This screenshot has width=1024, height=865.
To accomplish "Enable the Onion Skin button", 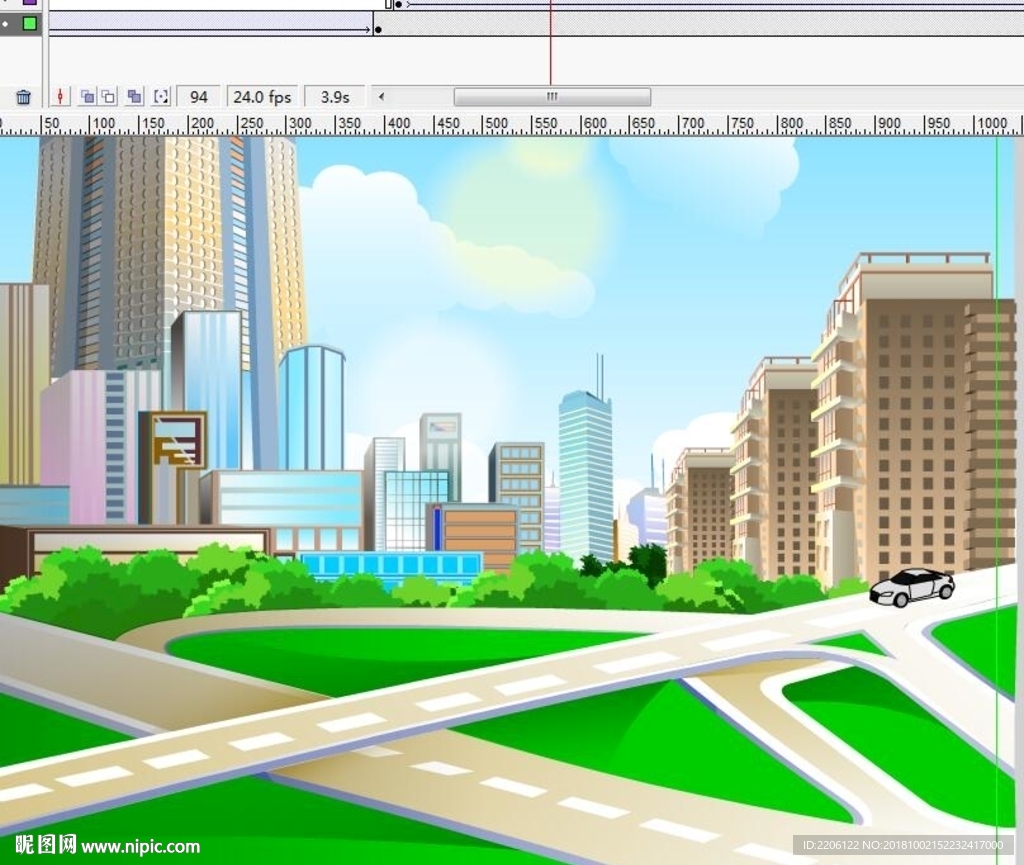I will (x=87, y=97).
